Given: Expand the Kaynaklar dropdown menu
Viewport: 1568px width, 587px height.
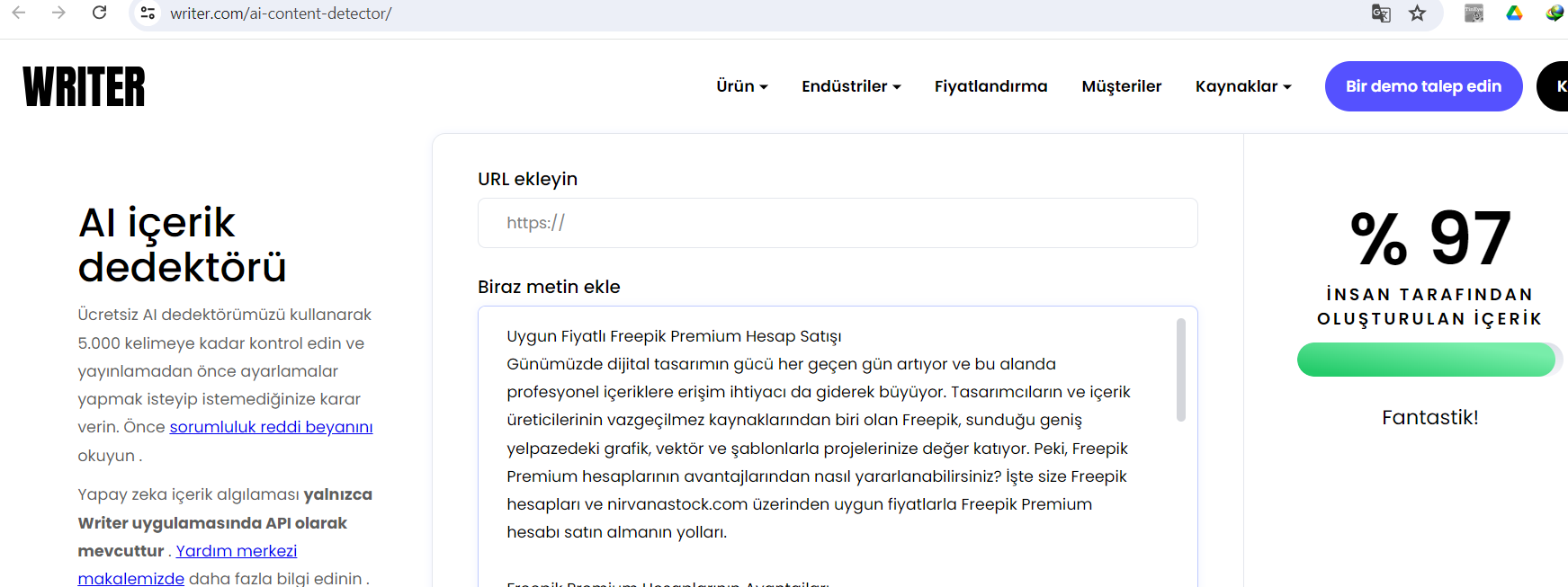Looking at the screenshot, I should click(x=1243, y=86).
